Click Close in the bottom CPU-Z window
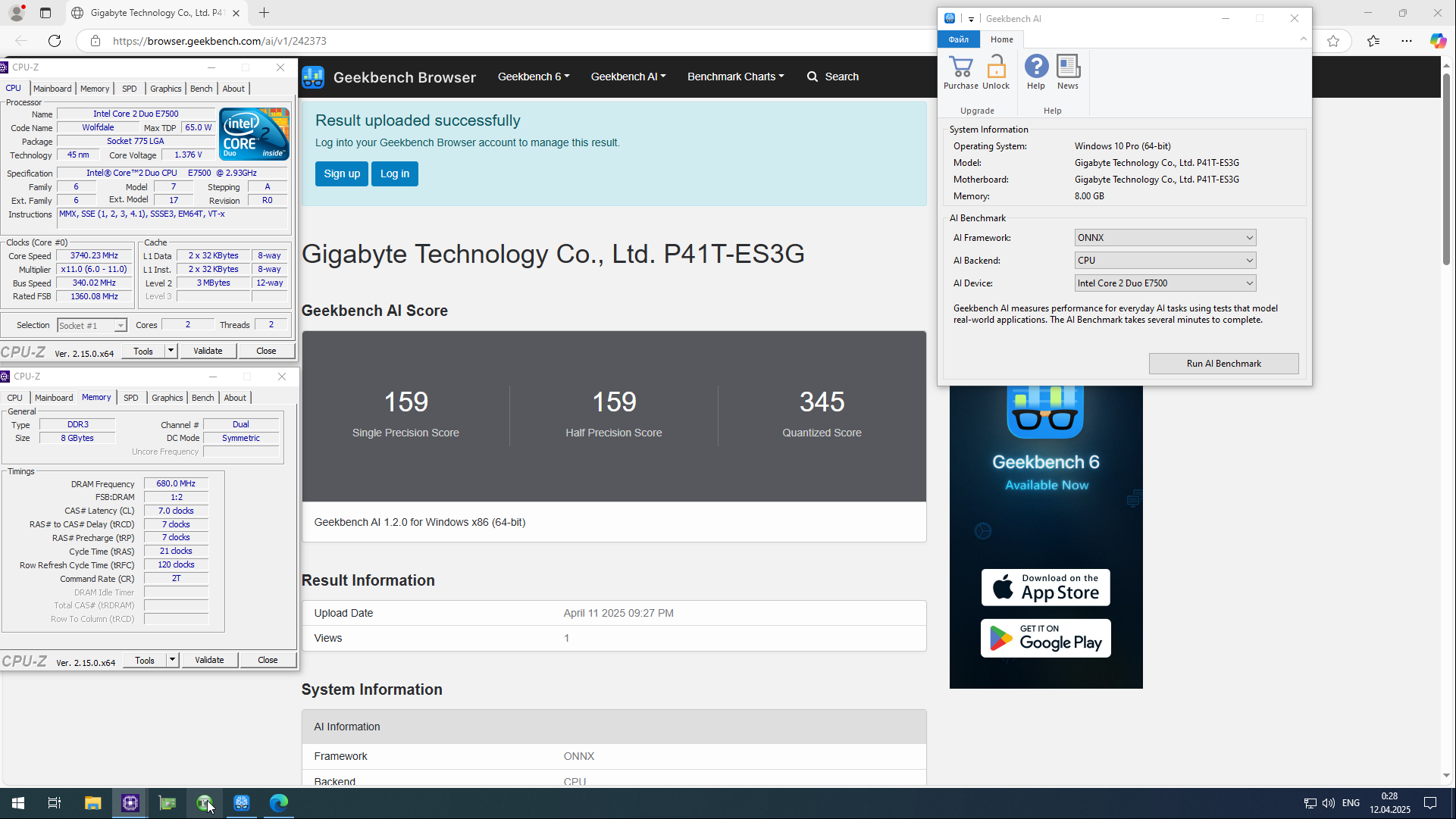 268,660
